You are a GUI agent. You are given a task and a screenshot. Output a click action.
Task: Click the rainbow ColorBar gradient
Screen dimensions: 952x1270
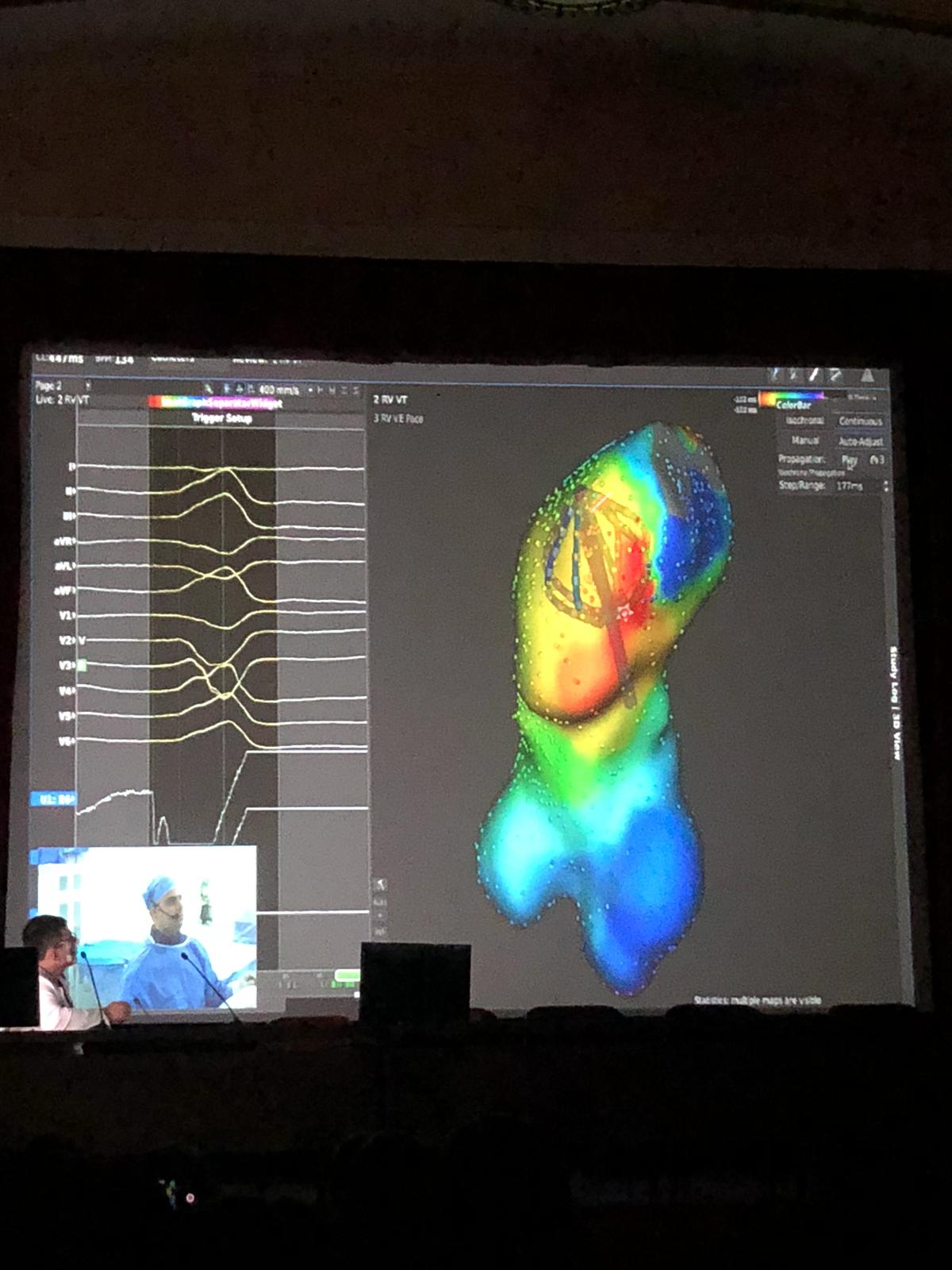791,397
